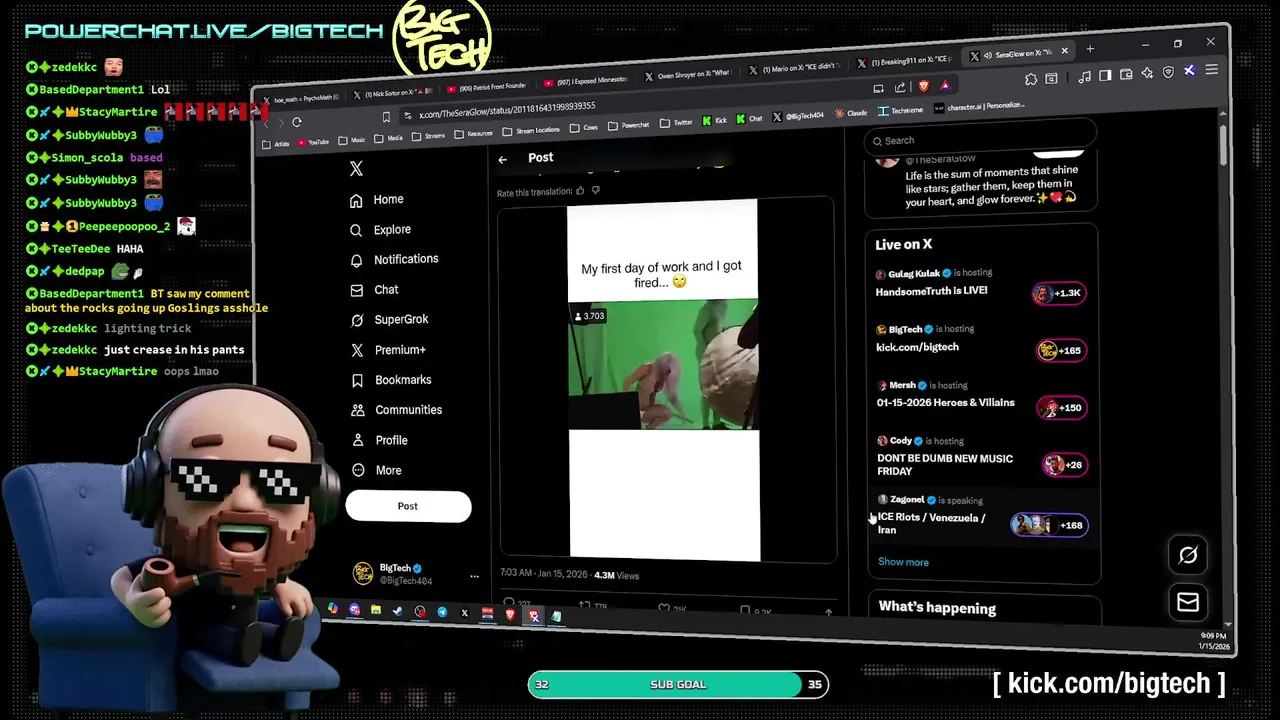Rate translation with thumbs down
This screenshot has width=1280, height=720.
coord(596,190)
